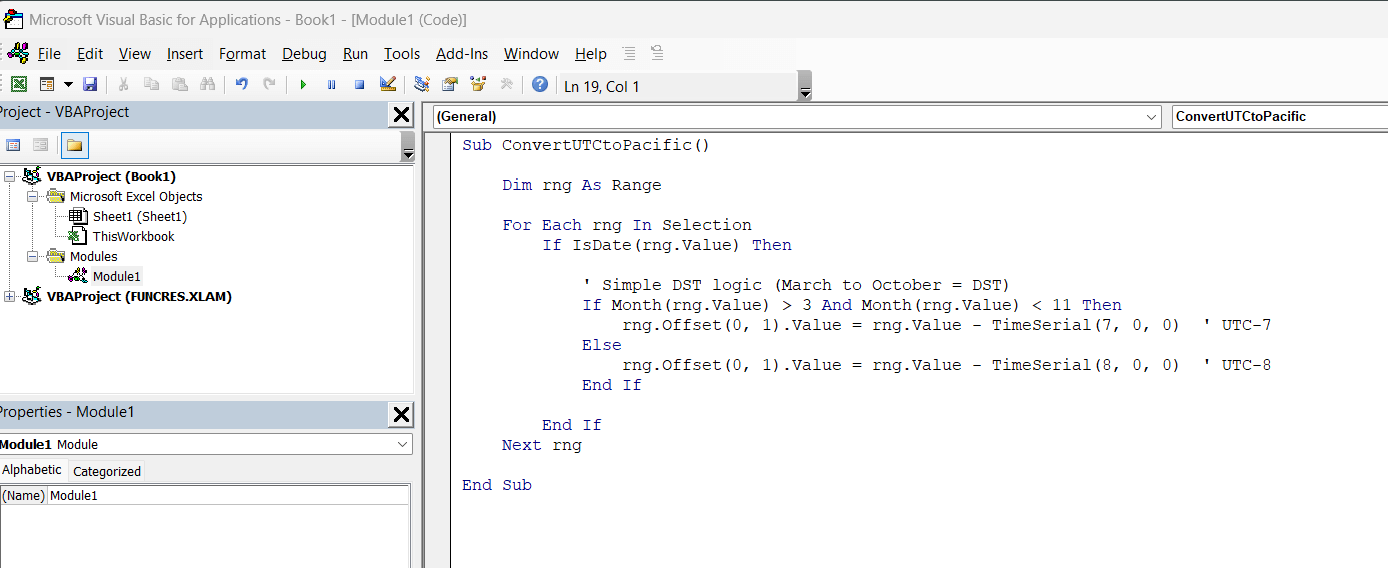The width and height of the screenshot is (1388, 568).
Task: Click the blue Help question mark icon
Action: (540, 85)
